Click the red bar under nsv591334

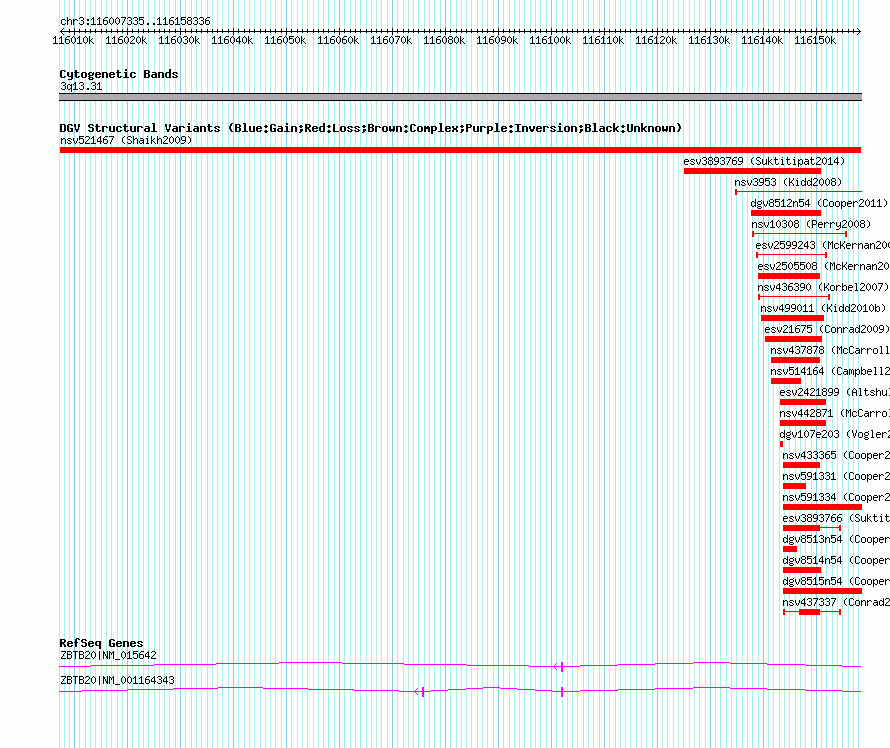tap(822, 507)
